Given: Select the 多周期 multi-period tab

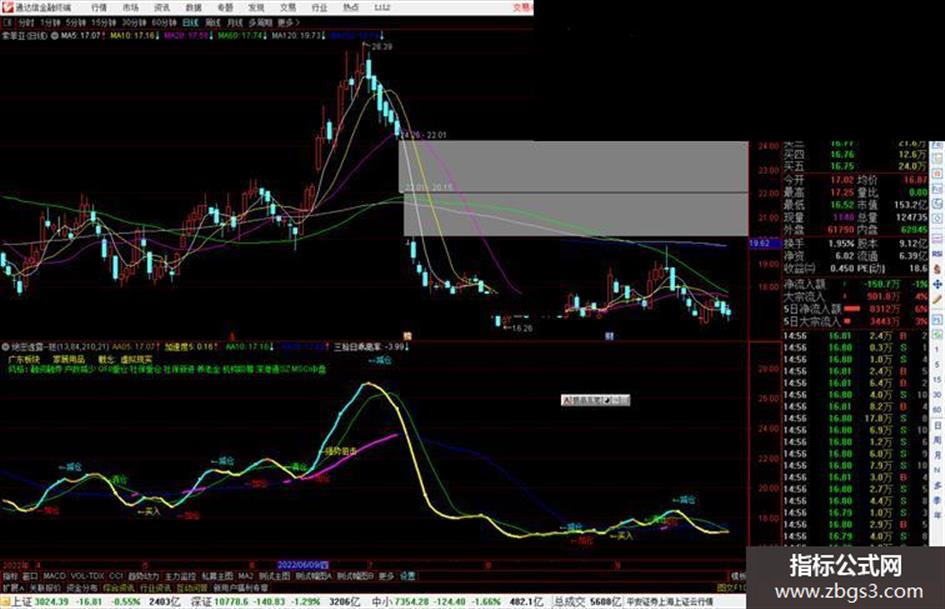Looking at the screenshot, I should [260, 22].
